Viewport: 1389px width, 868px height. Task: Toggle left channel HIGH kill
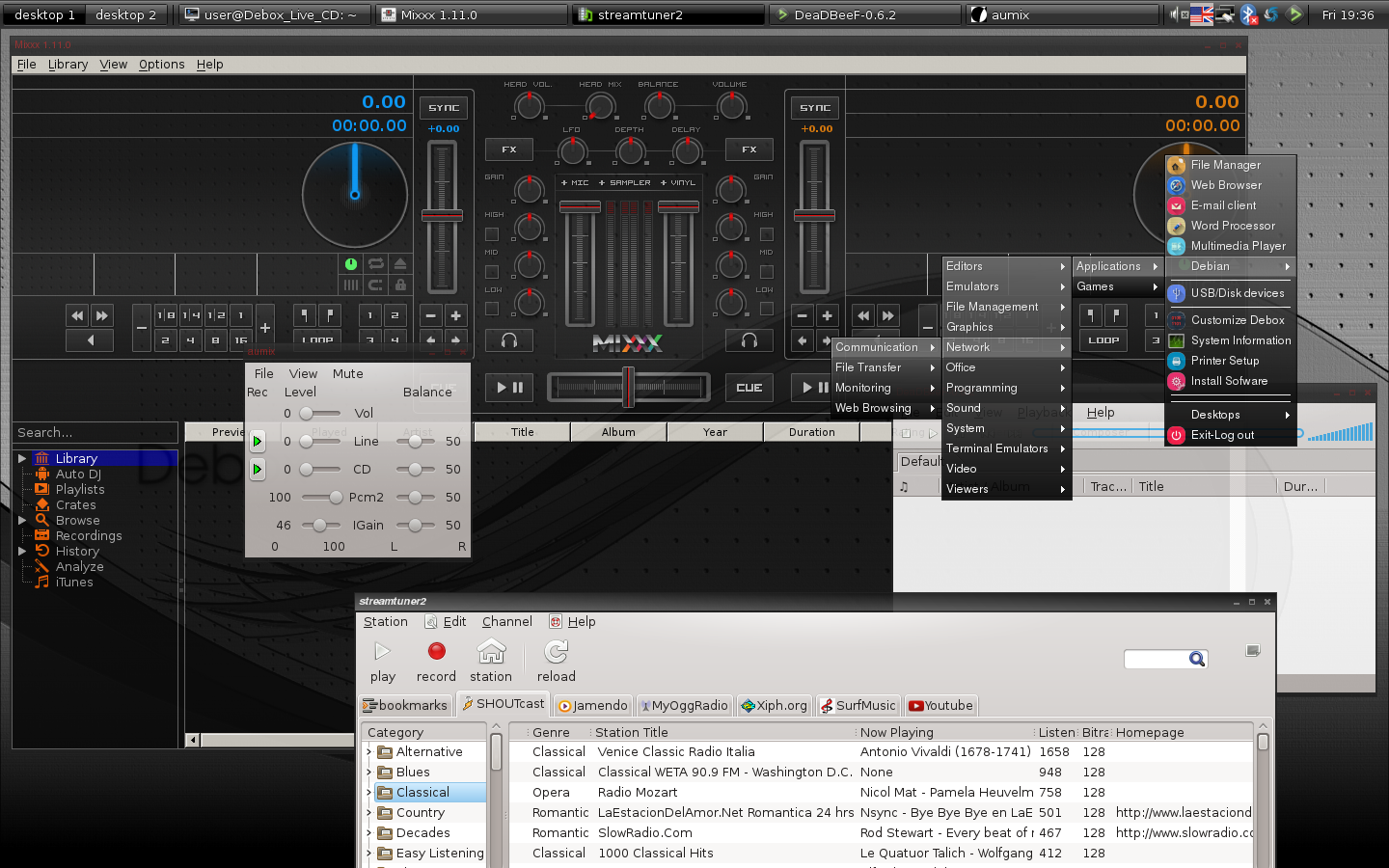pos(492,234)
